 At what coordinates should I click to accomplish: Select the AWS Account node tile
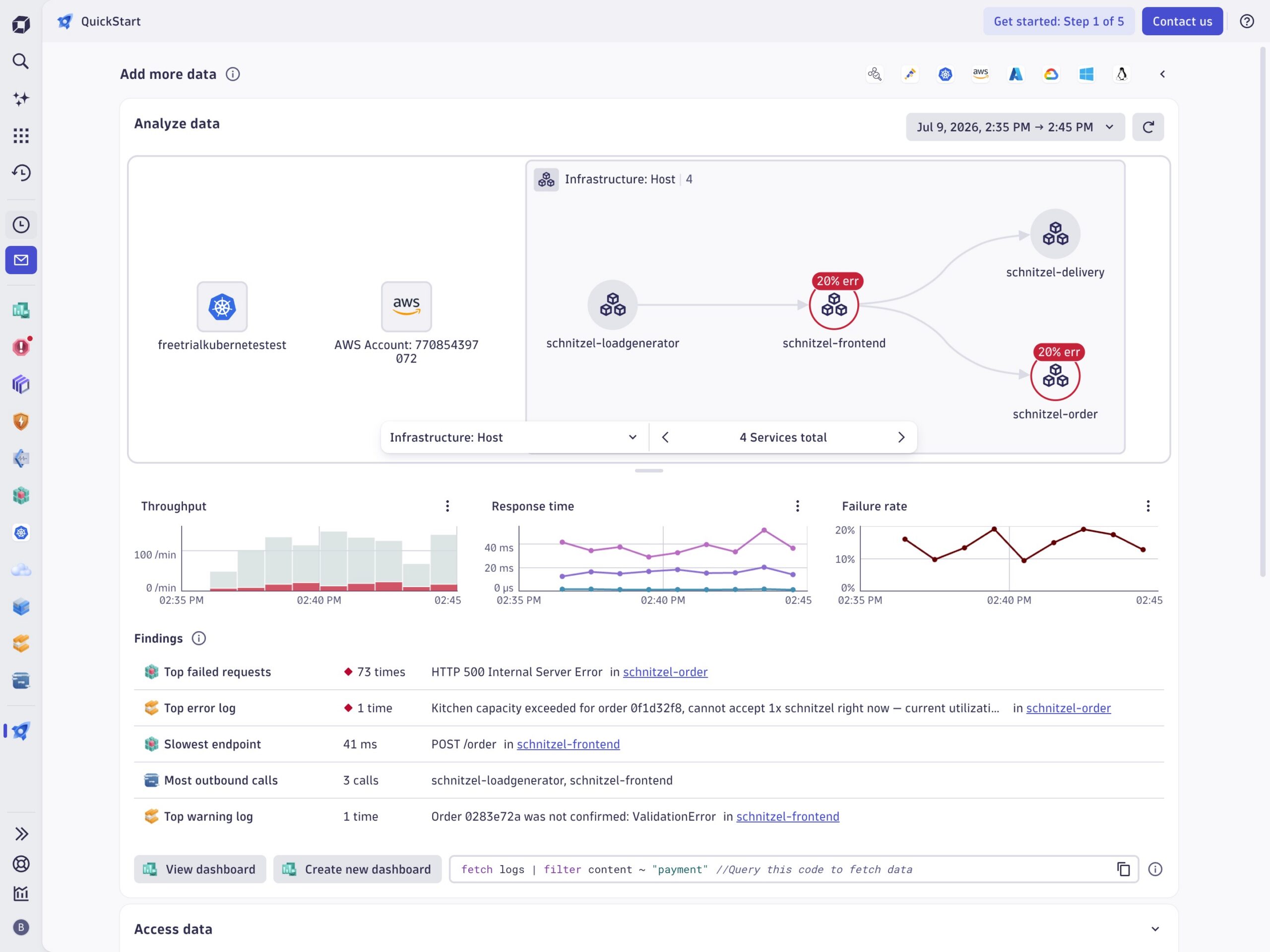[x=406, y=307]
